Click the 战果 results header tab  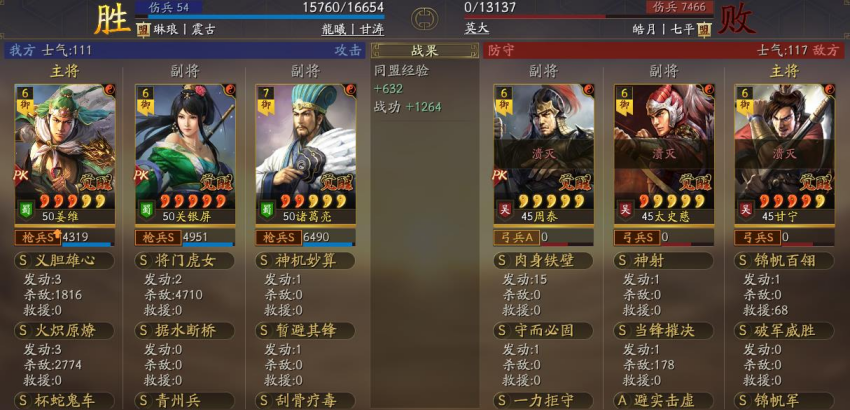tap(424, 50)
